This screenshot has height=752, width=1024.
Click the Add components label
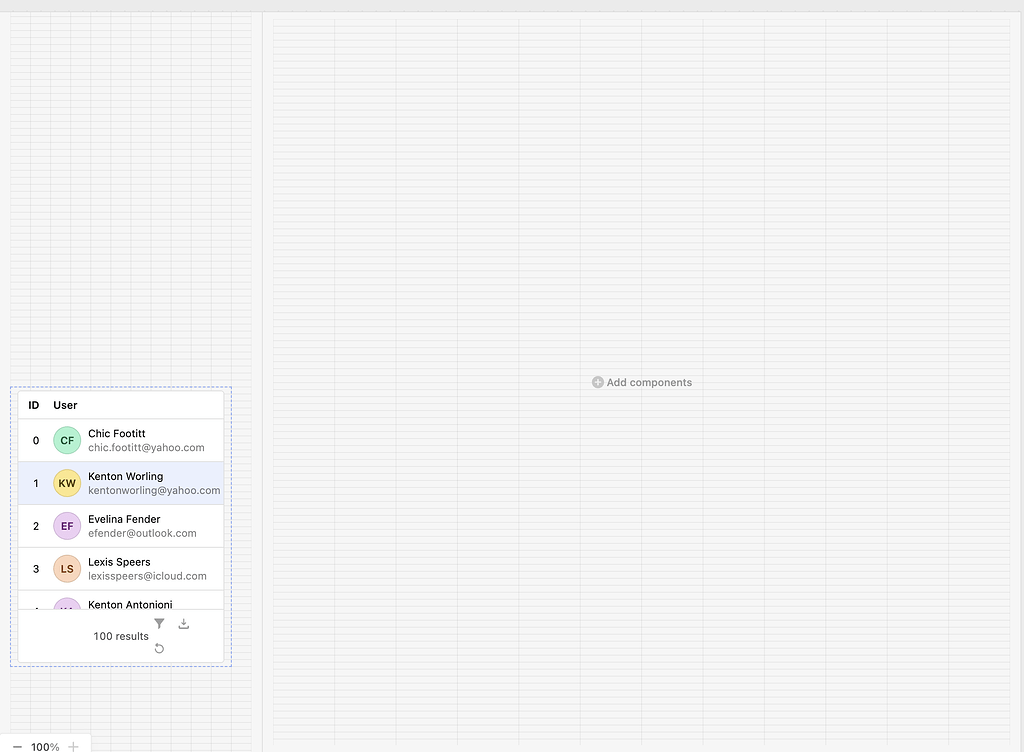coord(649,382)
